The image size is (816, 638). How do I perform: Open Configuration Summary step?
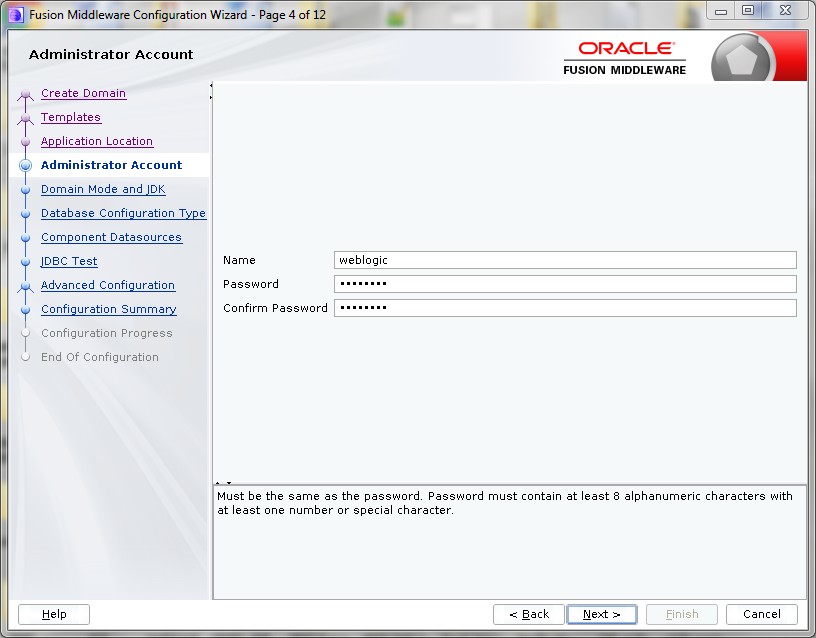click(x=109, y=309)
